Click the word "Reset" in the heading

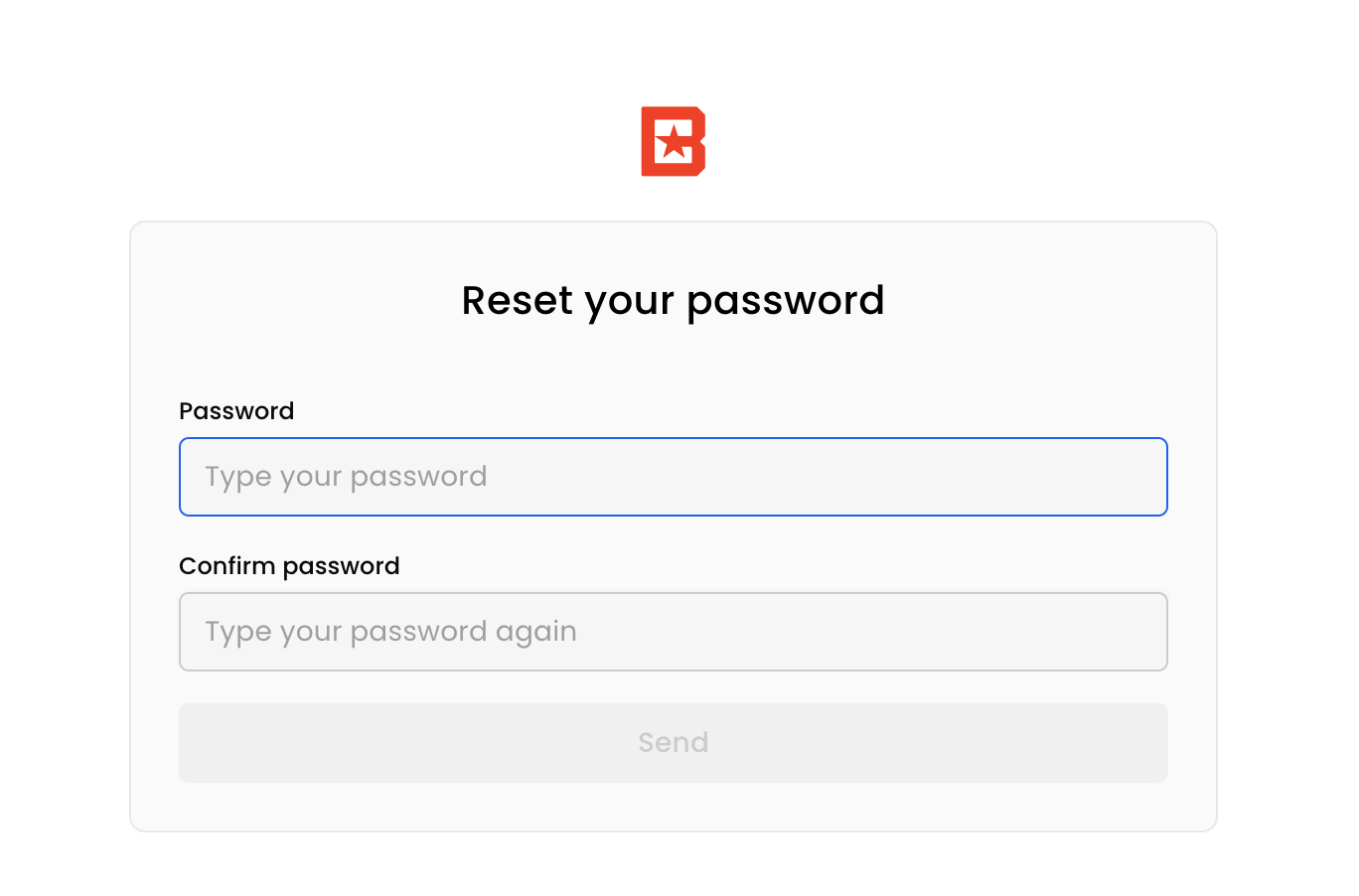(x=517, y=301)
